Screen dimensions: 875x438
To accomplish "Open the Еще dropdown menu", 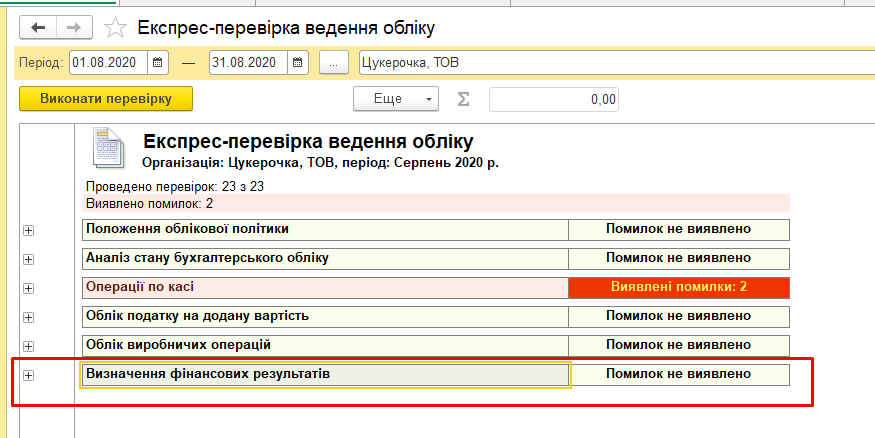I will pos(396,99).
